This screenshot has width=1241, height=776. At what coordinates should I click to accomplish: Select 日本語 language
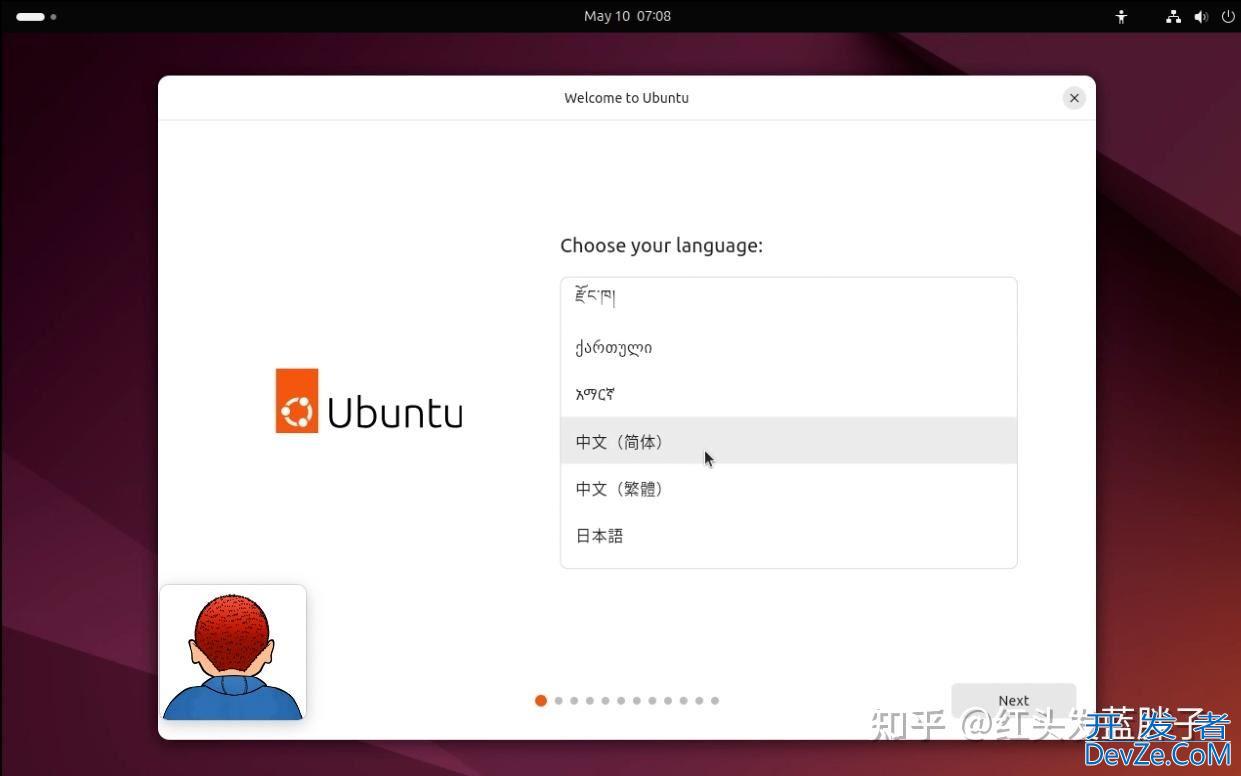coord(789,535)
